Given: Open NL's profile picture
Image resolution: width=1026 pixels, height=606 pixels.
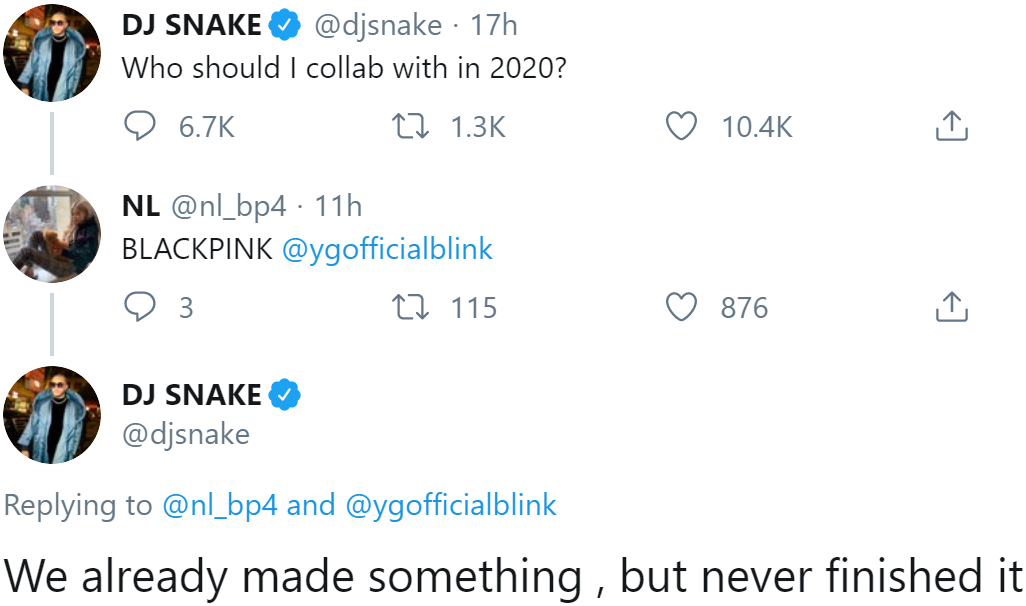Looking at the screenshot, I should click(52, 233).
